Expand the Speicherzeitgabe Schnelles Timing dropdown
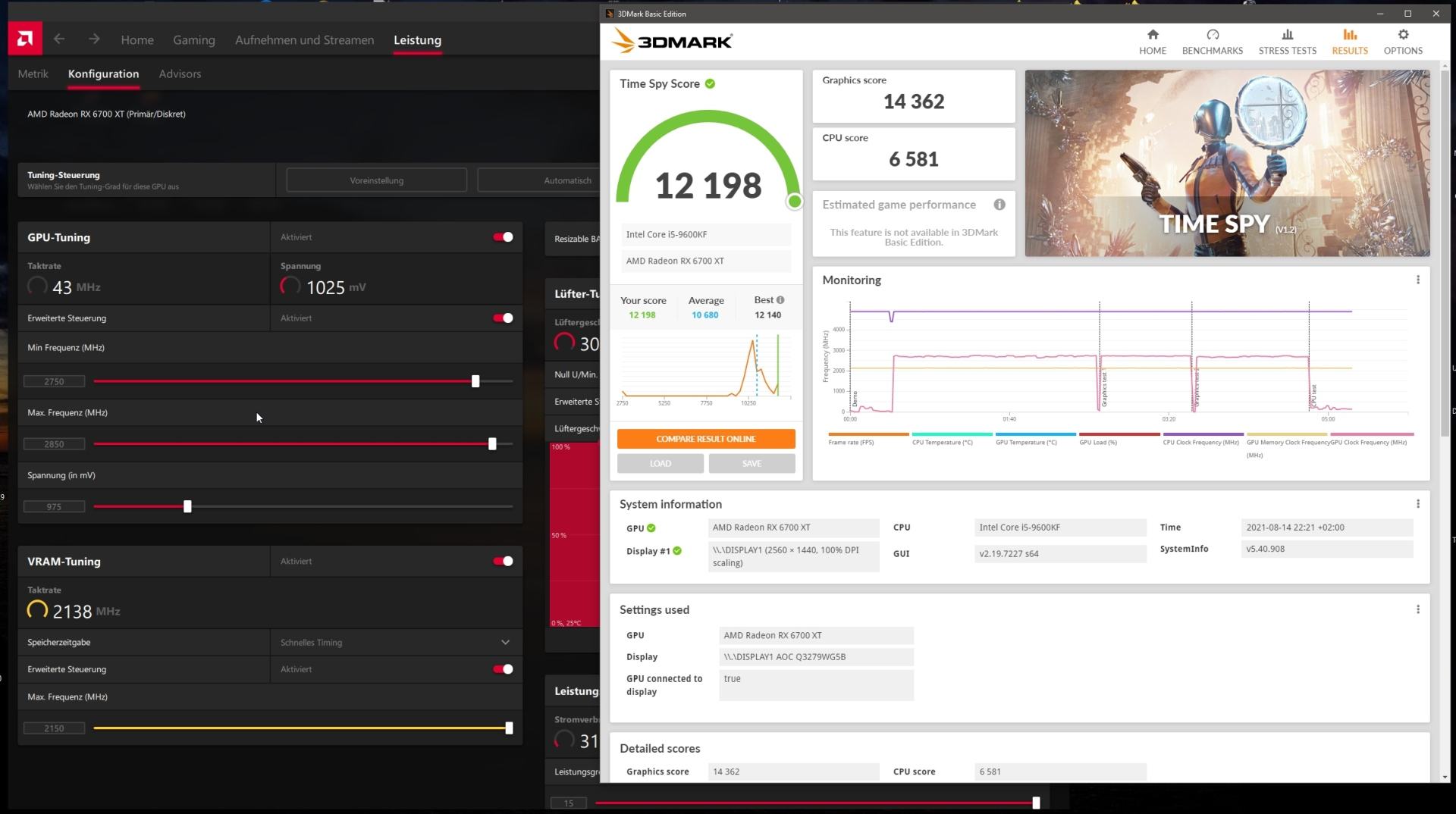This screenshot has width=1456, height=814. 396,642
